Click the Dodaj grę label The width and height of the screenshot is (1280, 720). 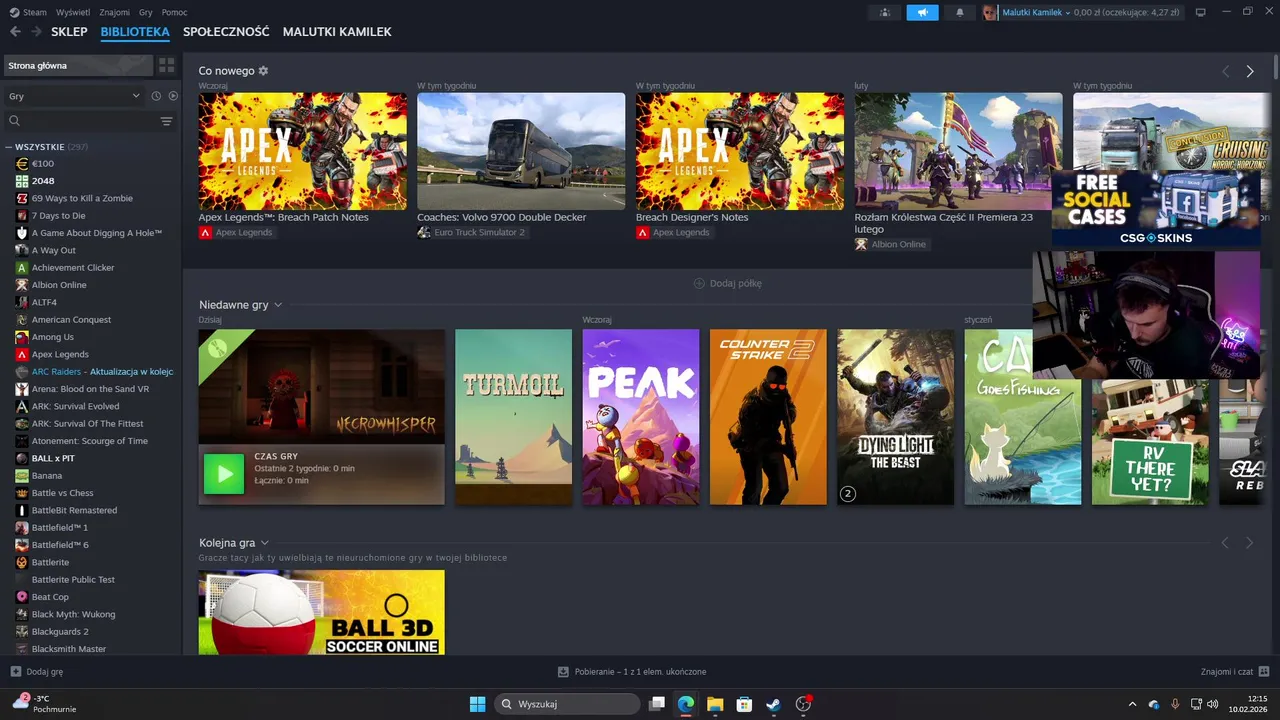click(x=45, y=672)
